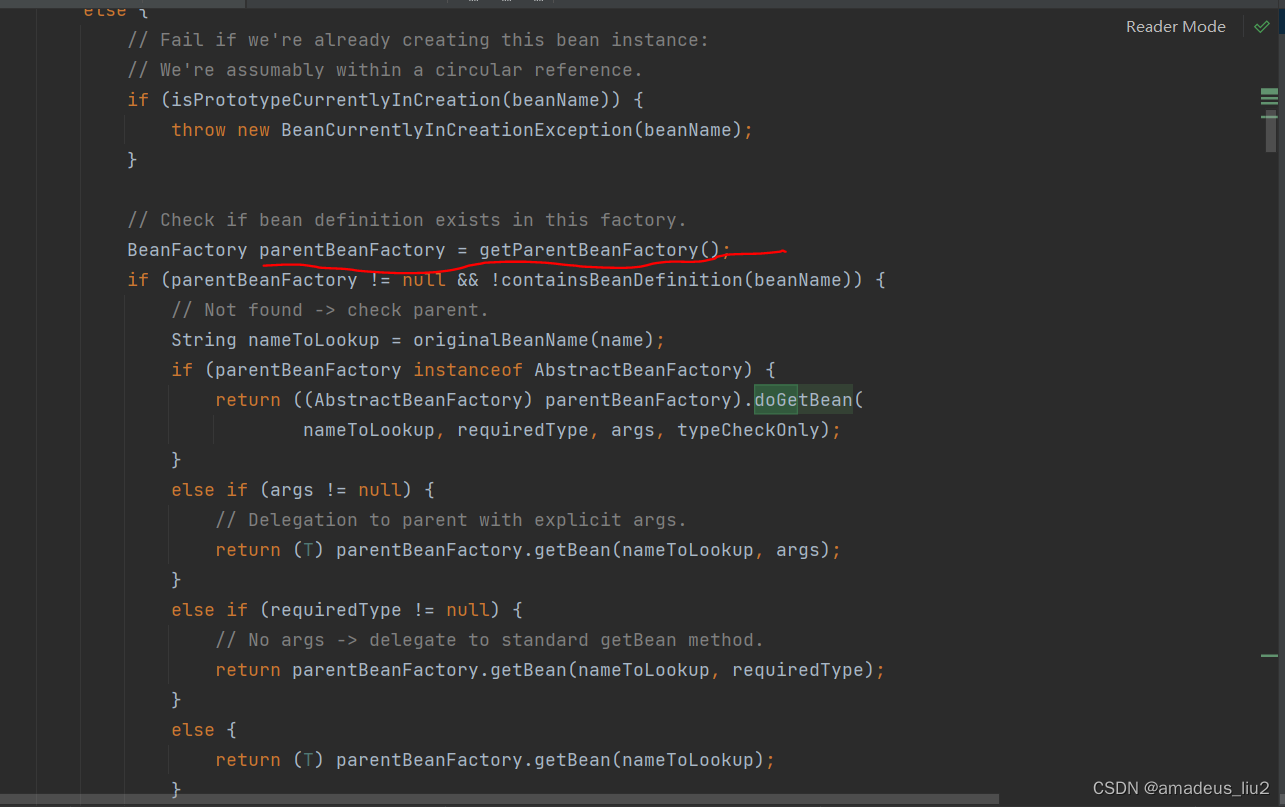Screen dimensions: 1285x807
Task: Click BeanCurrentlyInCreationException in the throw statement
Action: pos(458,130)
